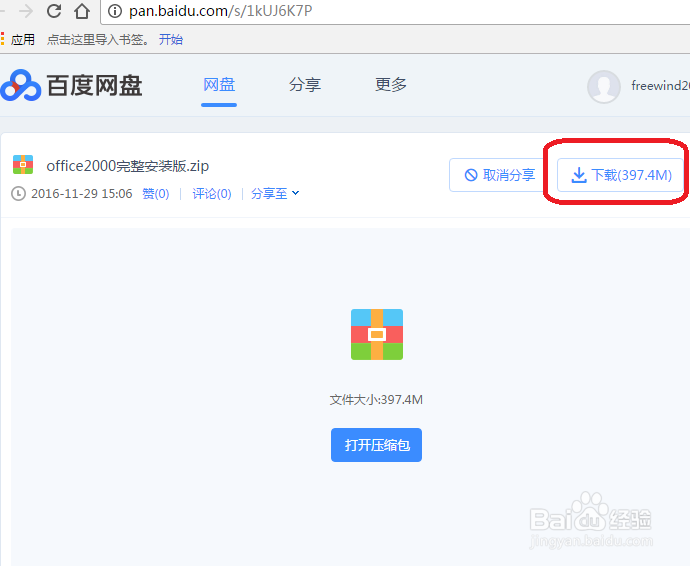Select the office2000完整安装版.zip filename
Image resolution: width=691 pixels, height=566 pixels.
click(128, 166)
